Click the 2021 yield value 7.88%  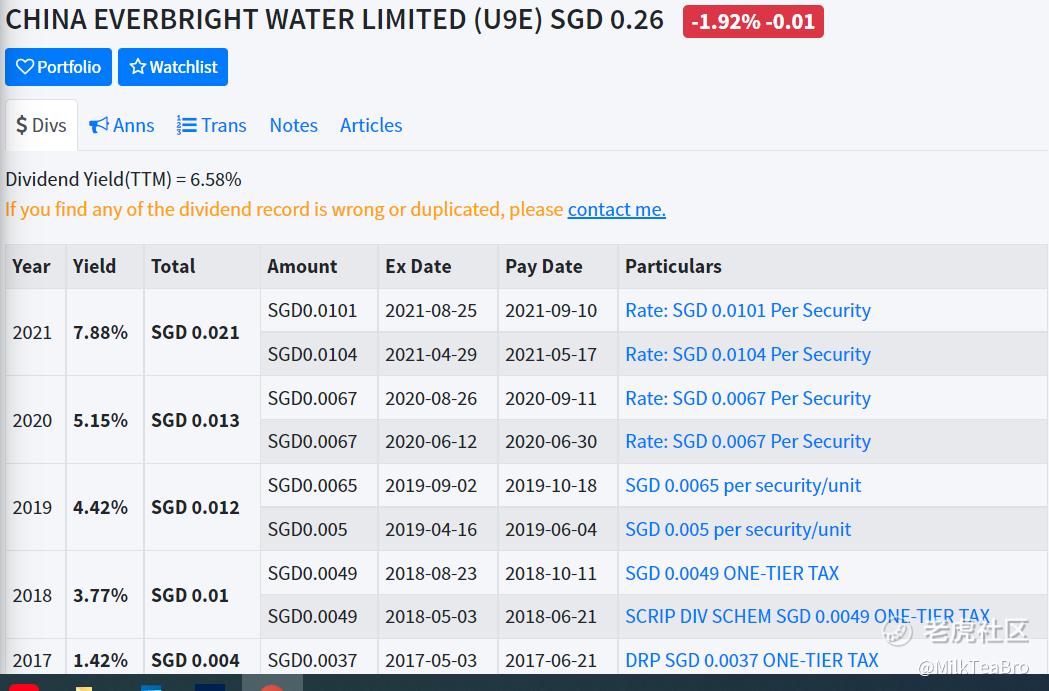[x=100, y=332]
